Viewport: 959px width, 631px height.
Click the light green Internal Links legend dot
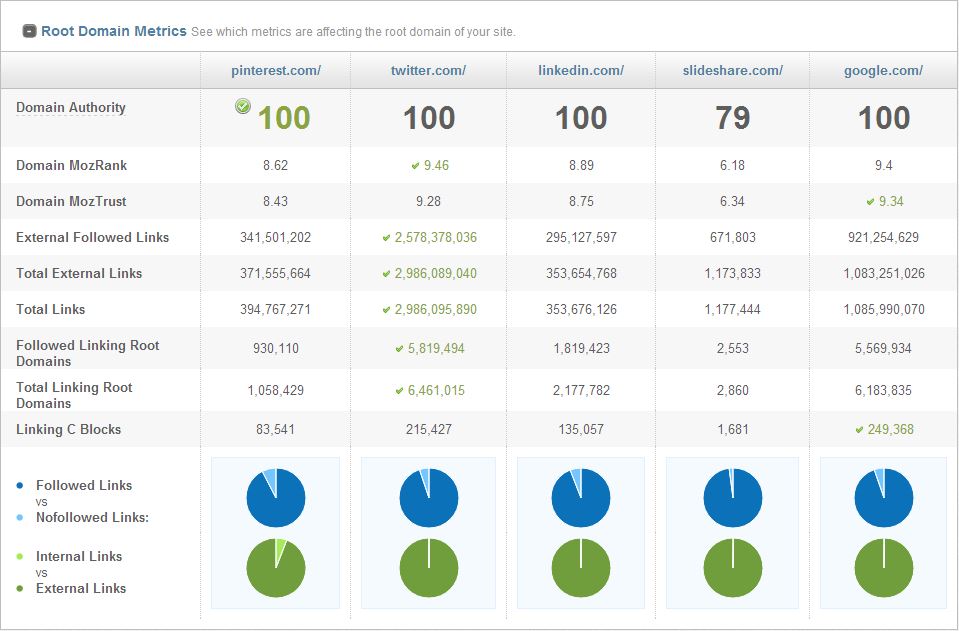[x=20, y=556]
